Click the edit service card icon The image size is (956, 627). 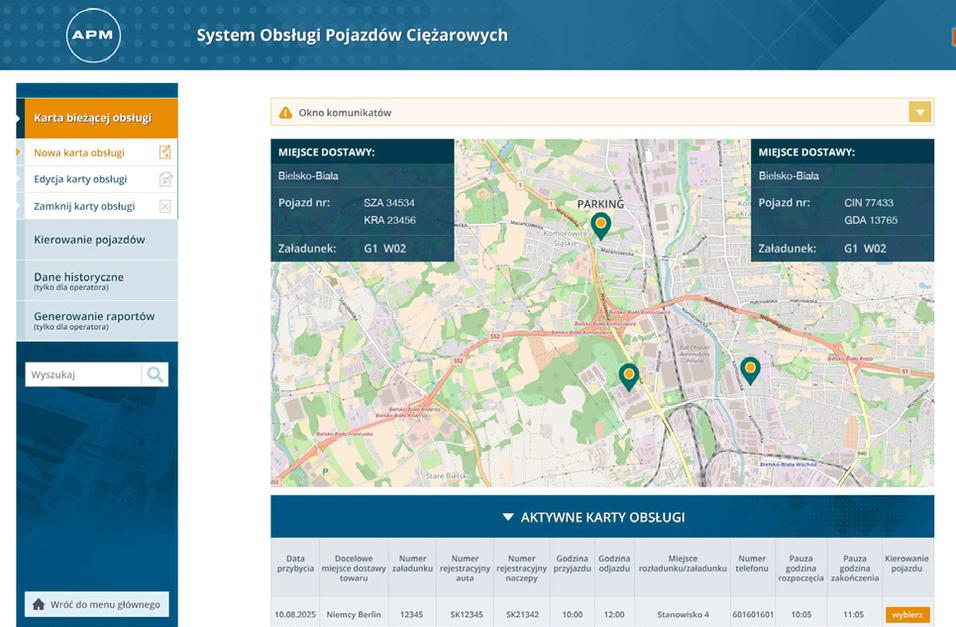point(165,180)
